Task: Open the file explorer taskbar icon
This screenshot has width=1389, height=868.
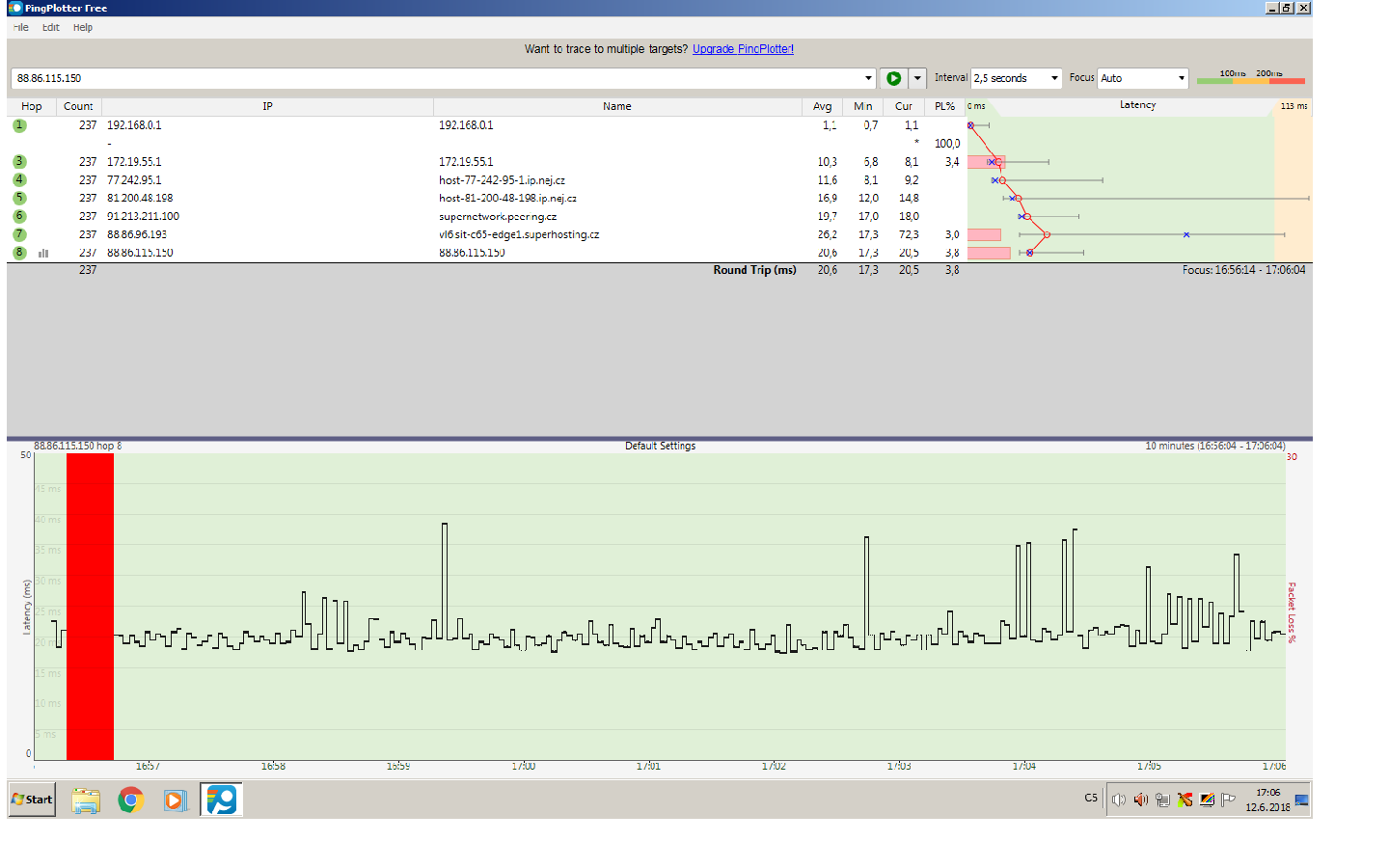Action: (x=86, y=800)
